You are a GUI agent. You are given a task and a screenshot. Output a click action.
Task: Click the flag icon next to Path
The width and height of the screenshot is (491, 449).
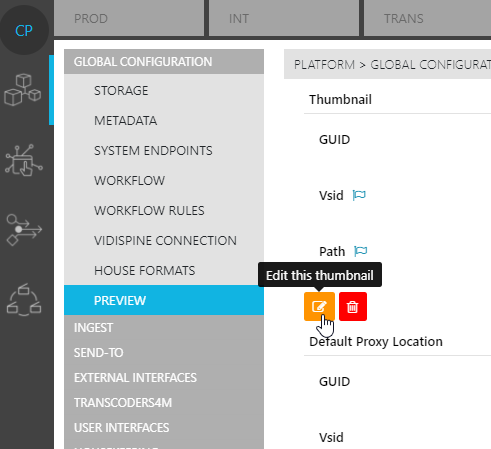click(360, 251)
